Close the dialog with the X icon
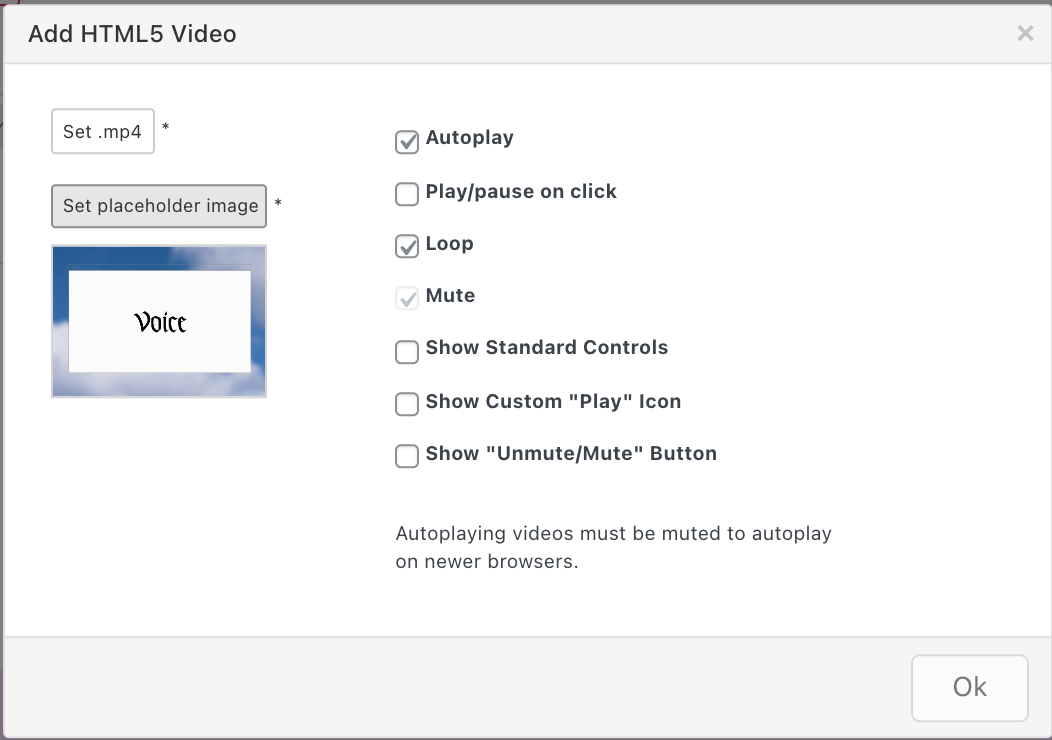1052x740 pixels. tap(1025, 34)
